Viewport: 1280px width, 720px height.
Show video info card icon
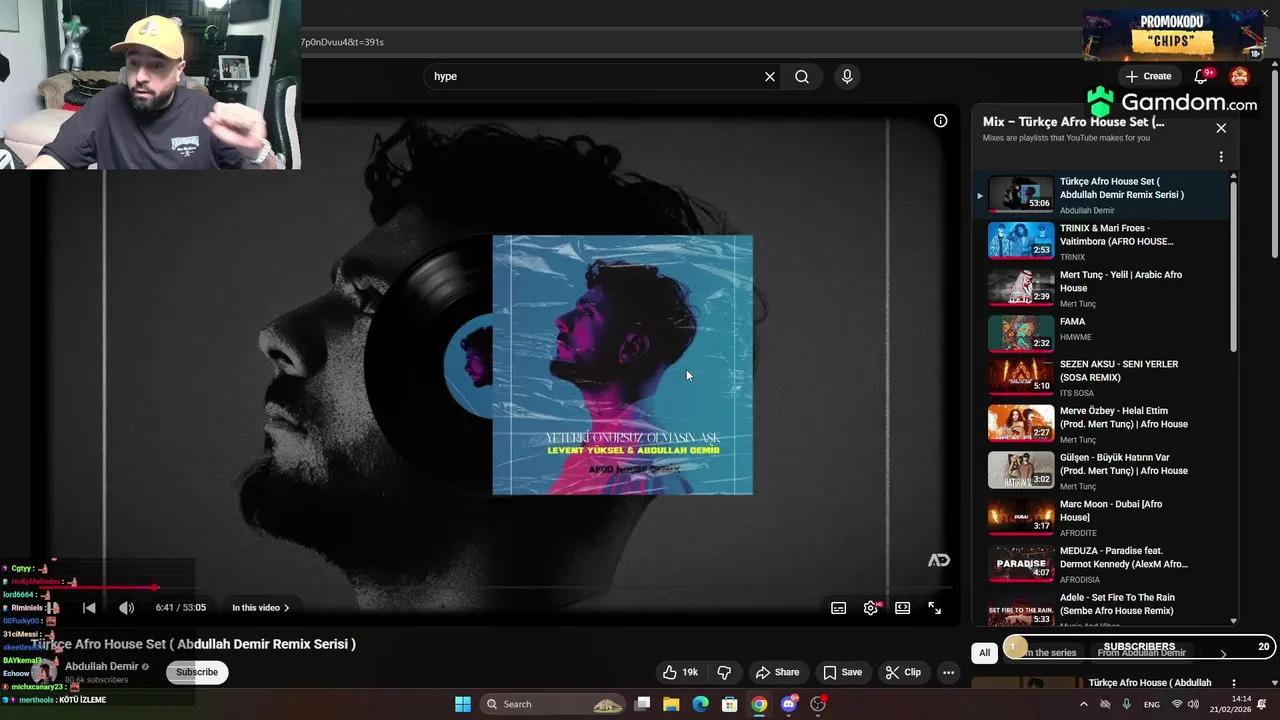(940, 121)
